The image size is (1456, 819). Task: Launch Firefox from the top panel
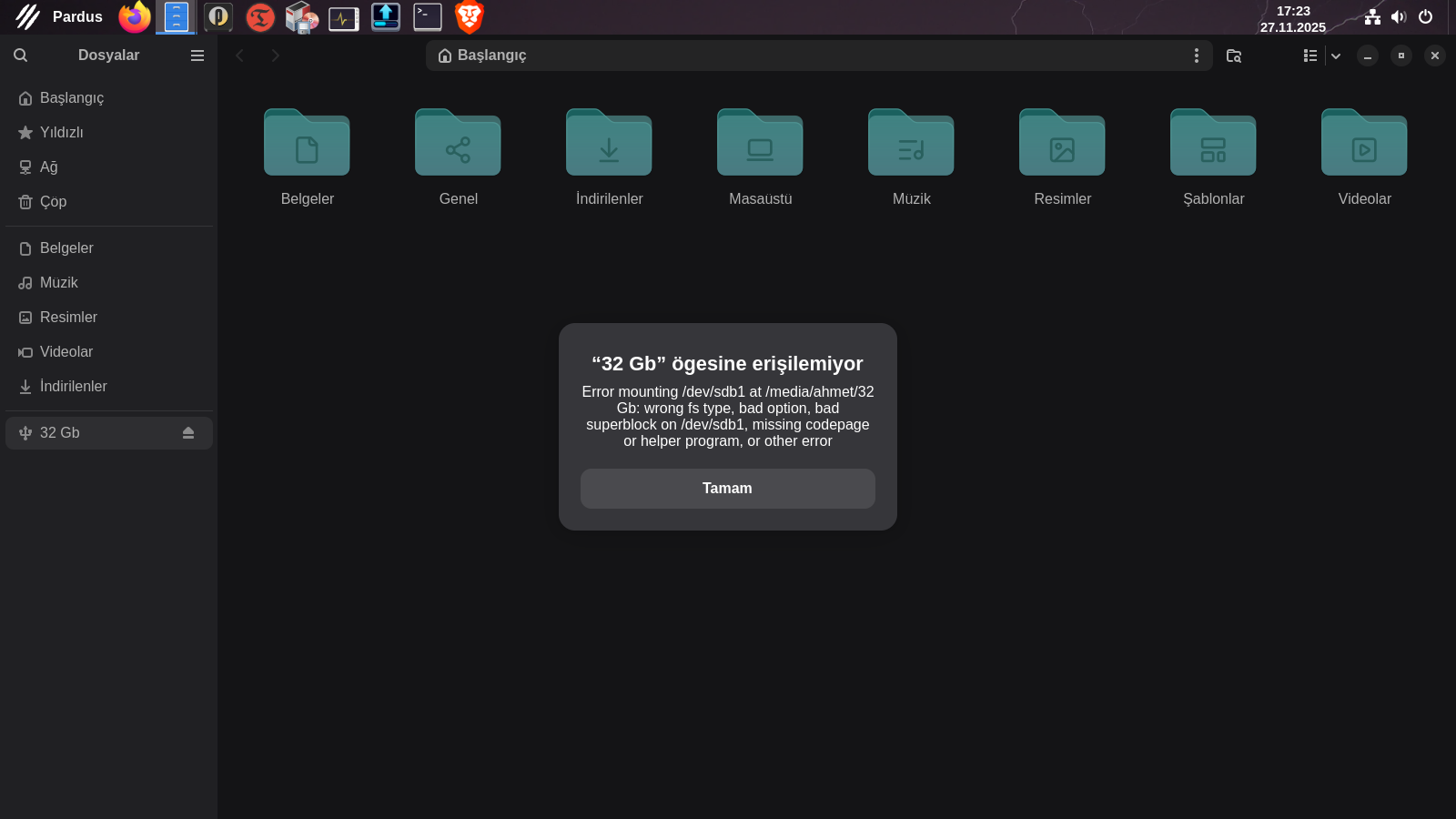tap(135, 17)
